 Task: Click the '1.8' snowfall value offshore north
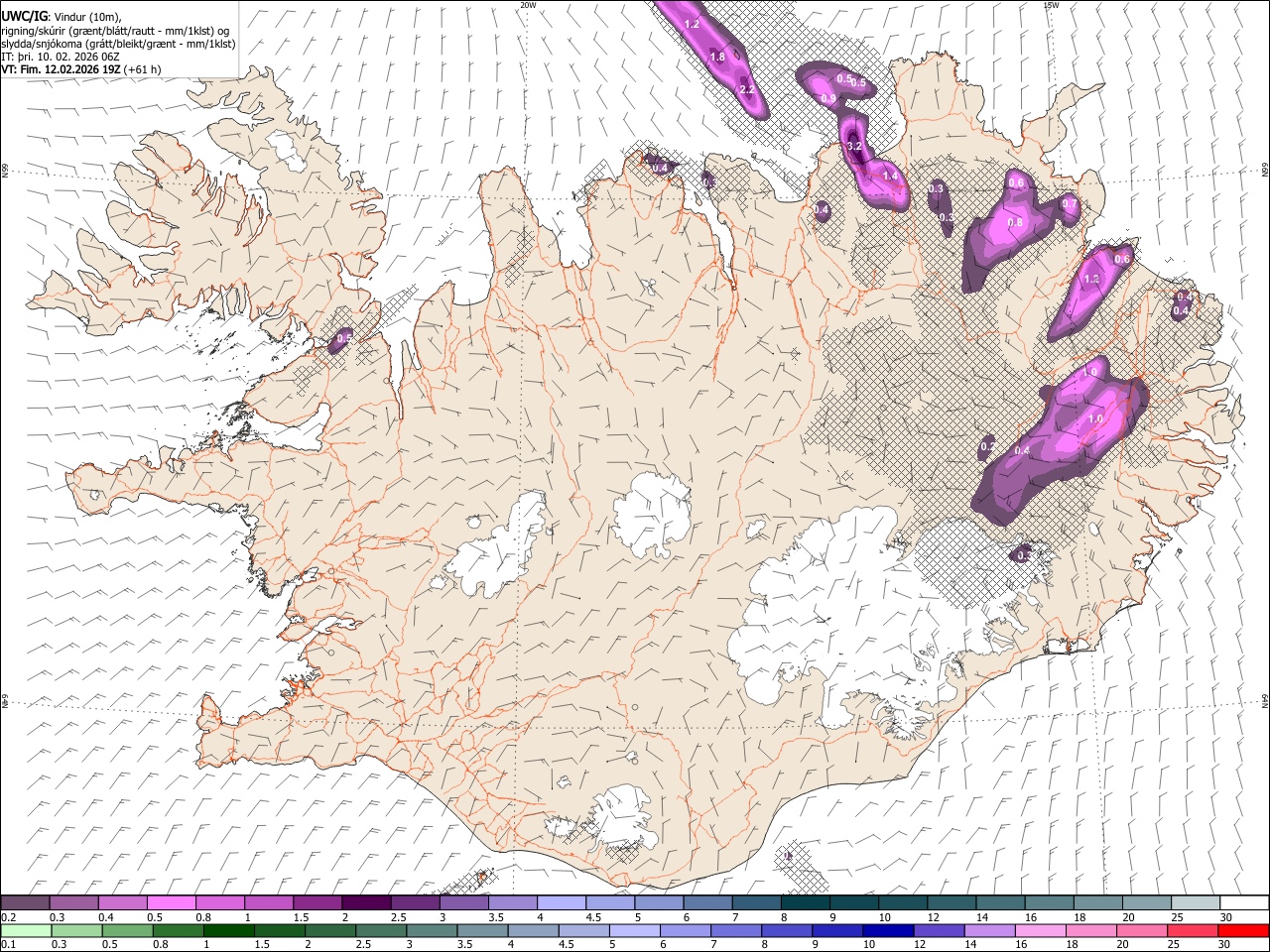(x=717, y=58)
